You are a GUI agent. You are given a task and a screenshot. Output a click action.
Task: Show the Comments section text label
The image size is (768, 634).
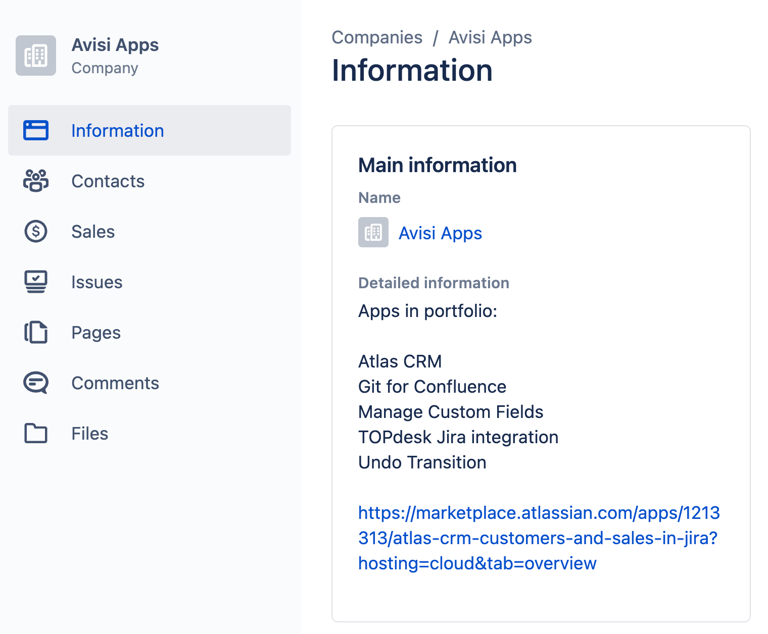(115, 383)
